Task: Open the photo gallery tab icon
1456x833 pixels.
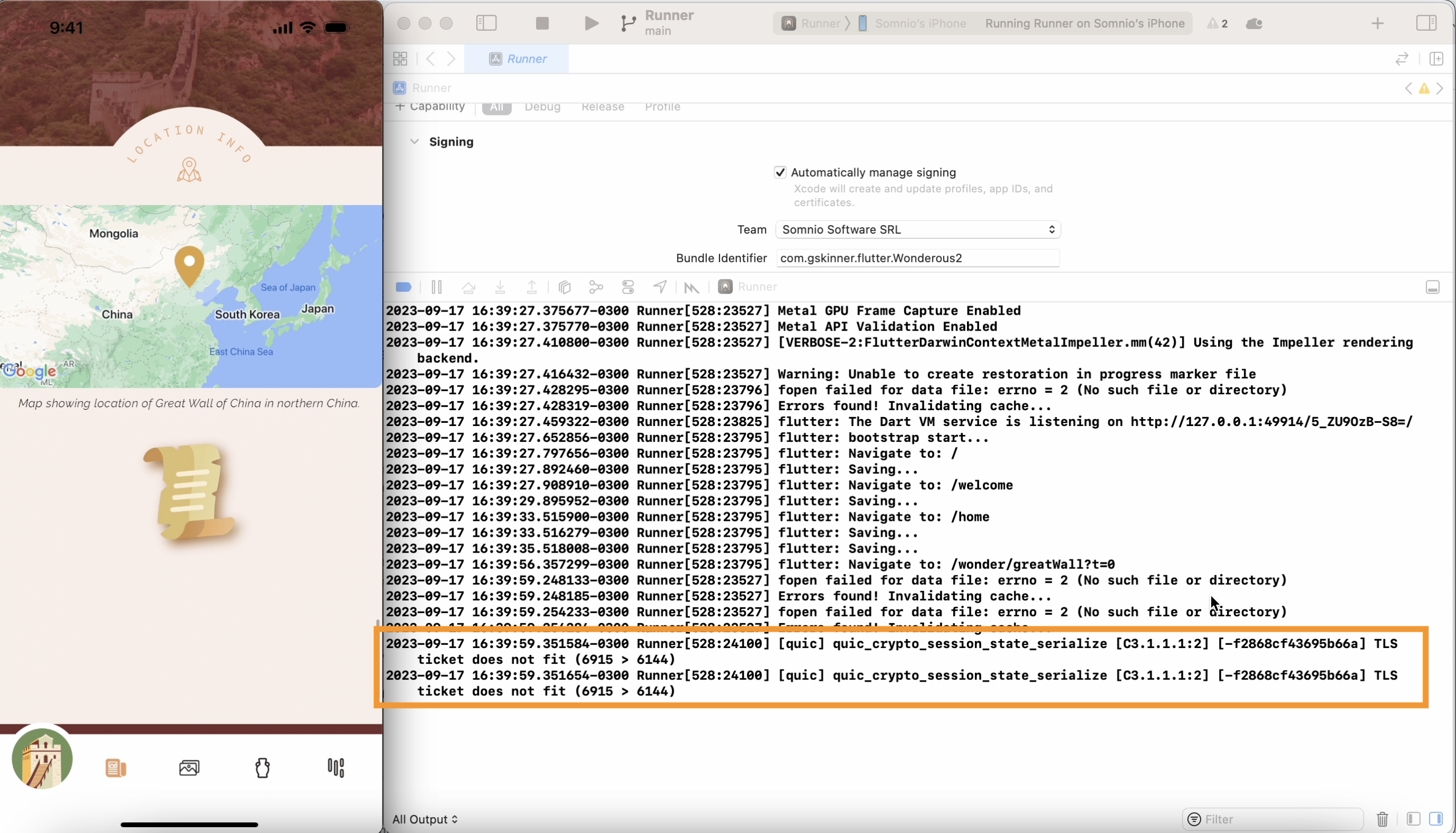Action: coord(189,768)
